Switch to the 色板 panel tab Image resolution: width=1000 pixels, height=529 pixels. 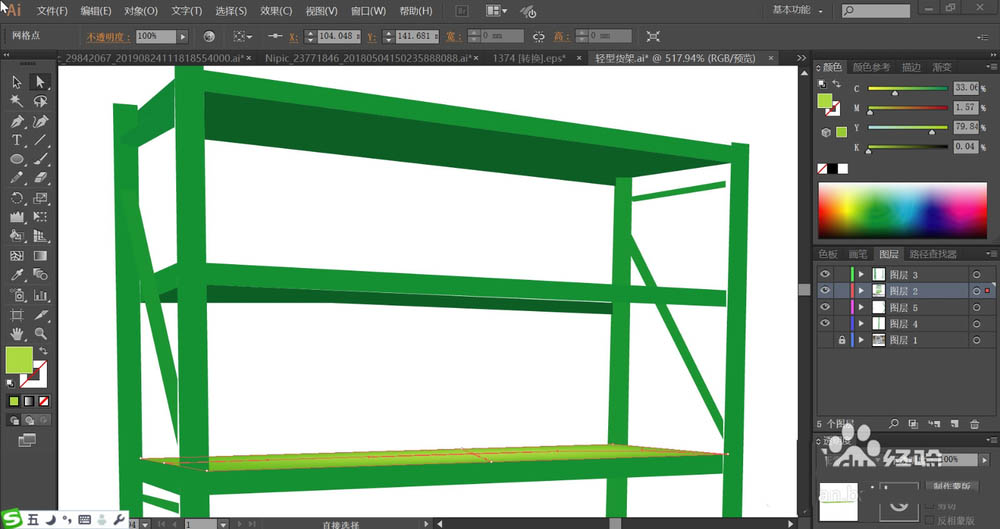(828, 254)
